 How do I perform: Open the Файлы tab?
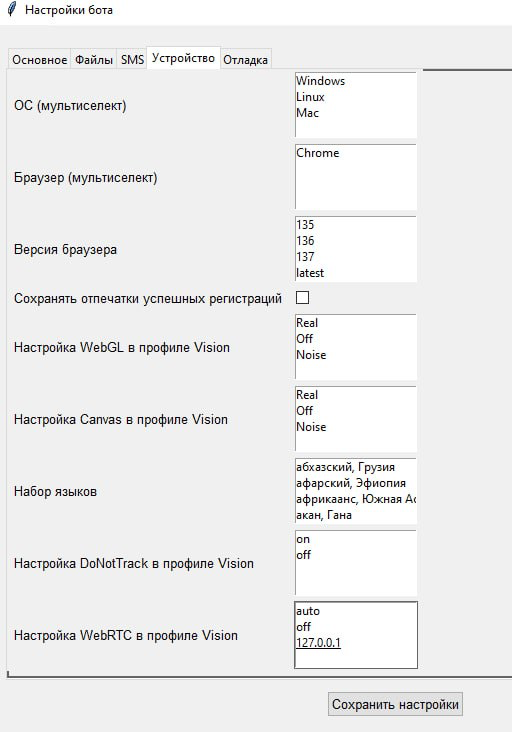pos(94,60)
